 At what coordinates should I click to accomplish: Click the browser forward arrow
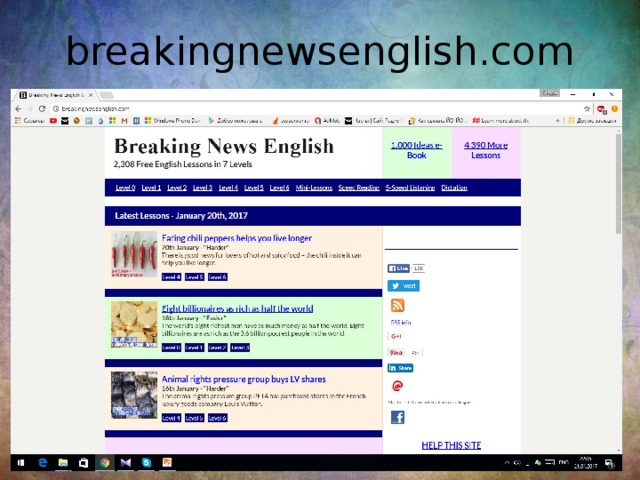pyautogui.click(x=29, y=109)
